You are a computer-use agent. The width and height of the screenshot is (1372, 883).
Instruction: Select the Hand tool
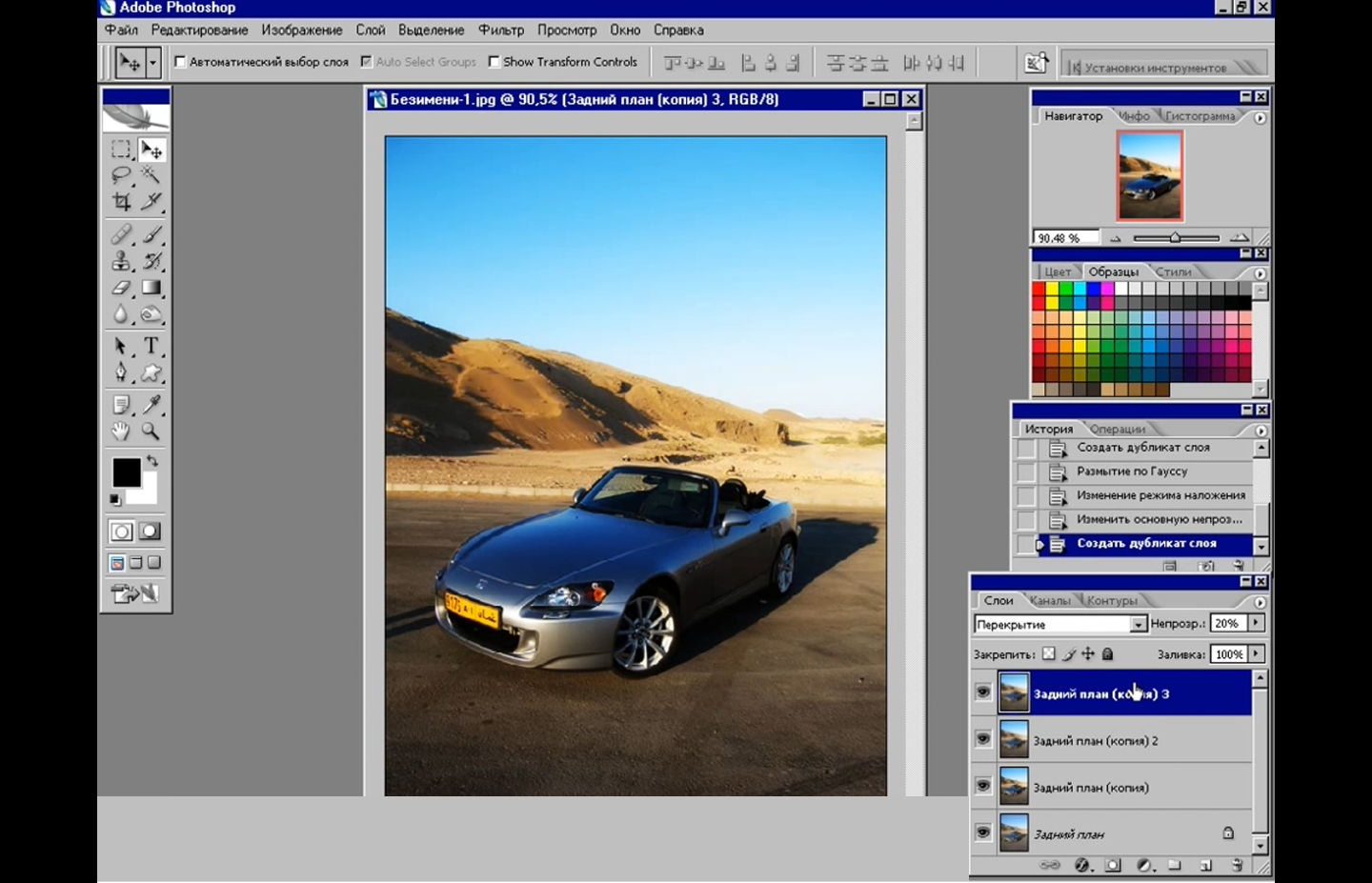point(120,431)
